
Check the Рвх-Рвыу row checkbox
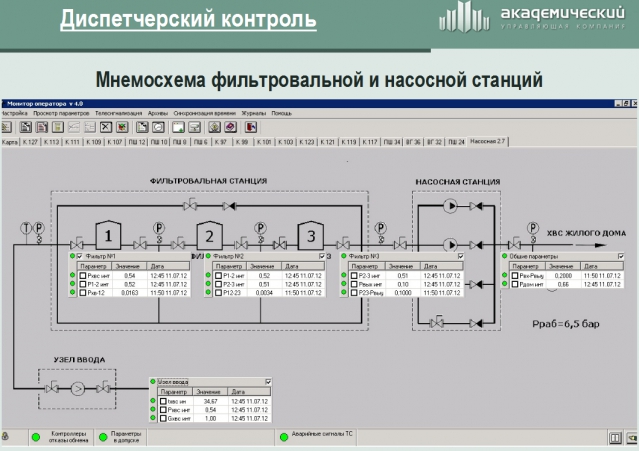click(515, 275)
